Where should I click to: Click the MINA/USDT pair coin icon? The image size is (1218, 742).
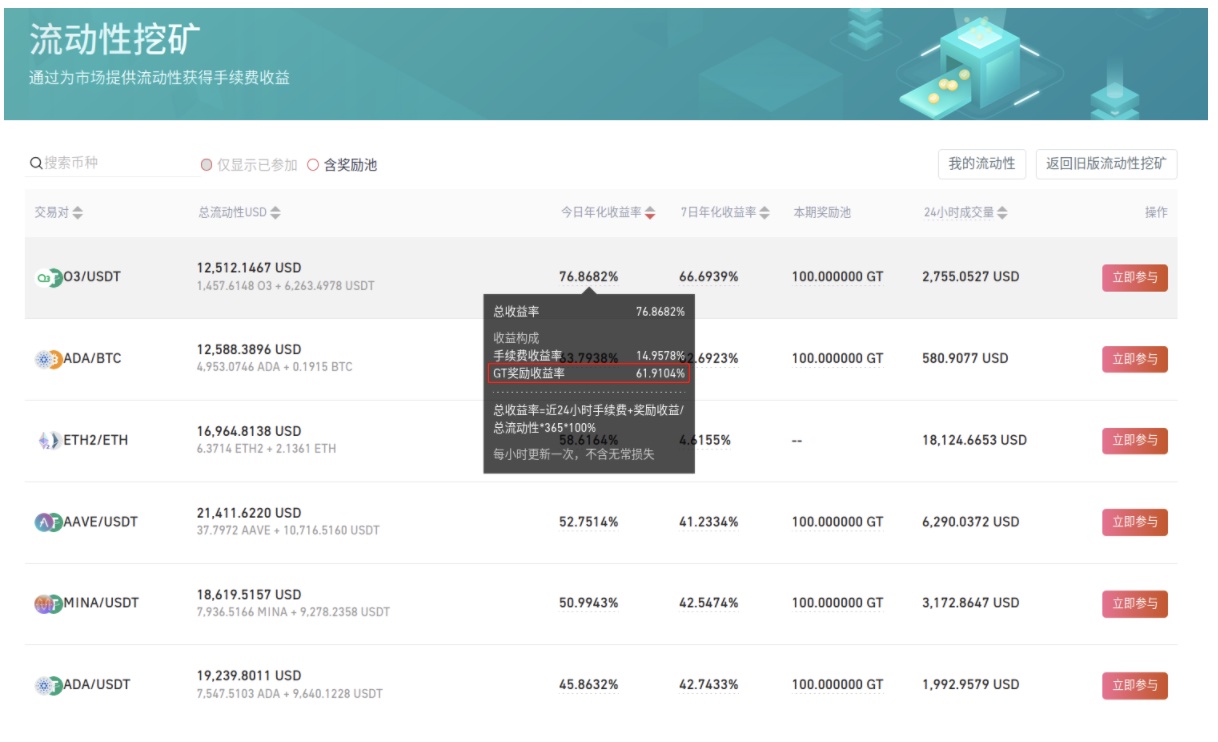click(48, 603)
